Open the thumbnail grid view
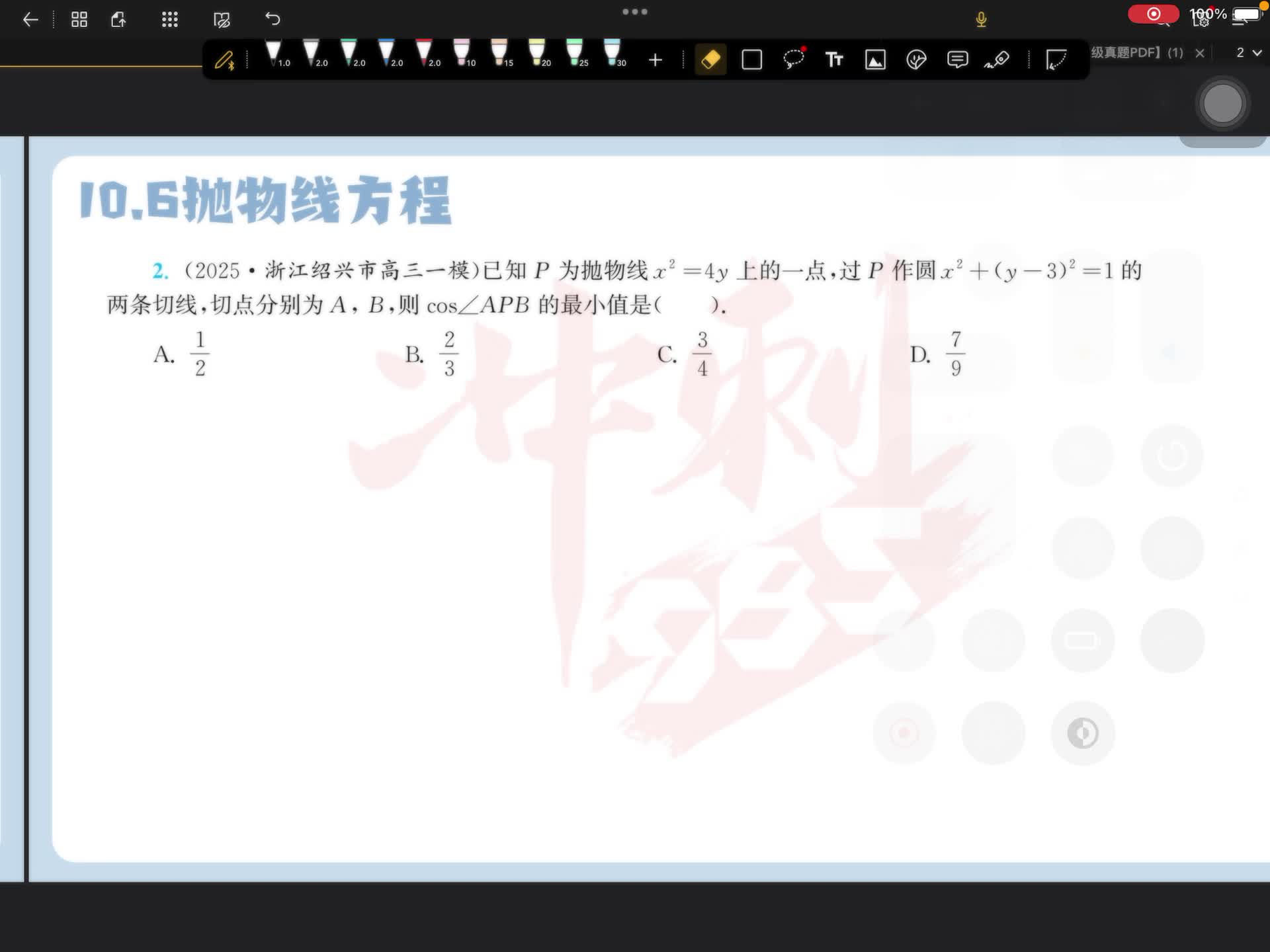The height and width of the screenshot is (952, 1270). 79,19
